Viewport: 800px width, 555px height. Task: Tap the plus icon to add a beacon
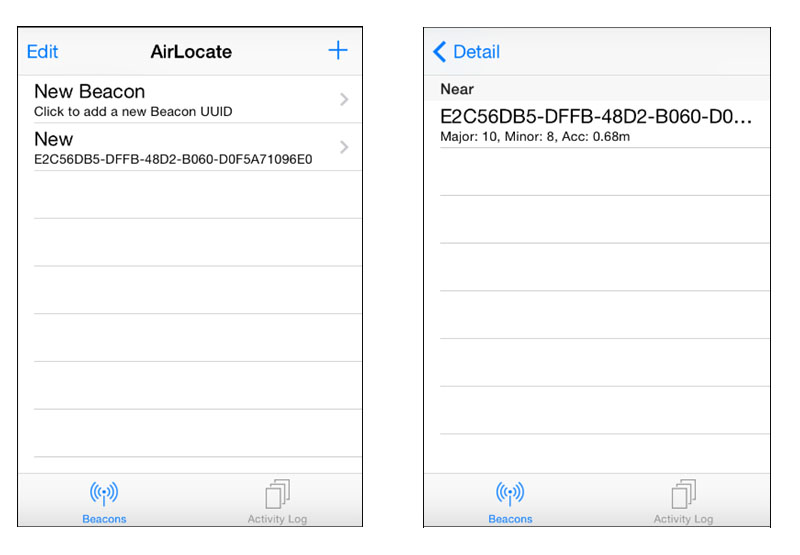[x=338, y=51]
